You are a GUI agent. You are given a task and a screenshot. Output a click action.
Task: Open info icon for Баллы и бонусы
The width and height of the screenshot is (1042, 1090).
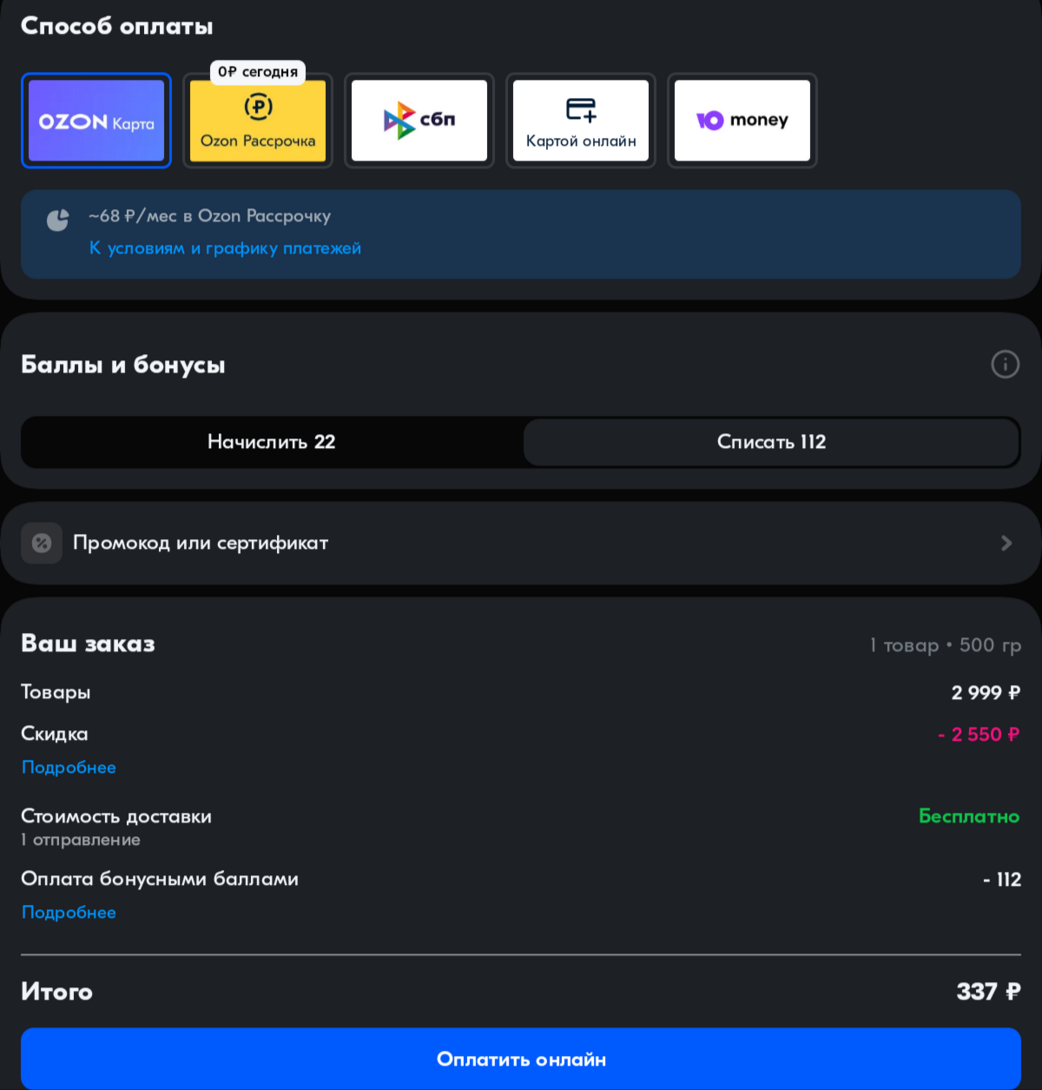[x=1005, y=364]
